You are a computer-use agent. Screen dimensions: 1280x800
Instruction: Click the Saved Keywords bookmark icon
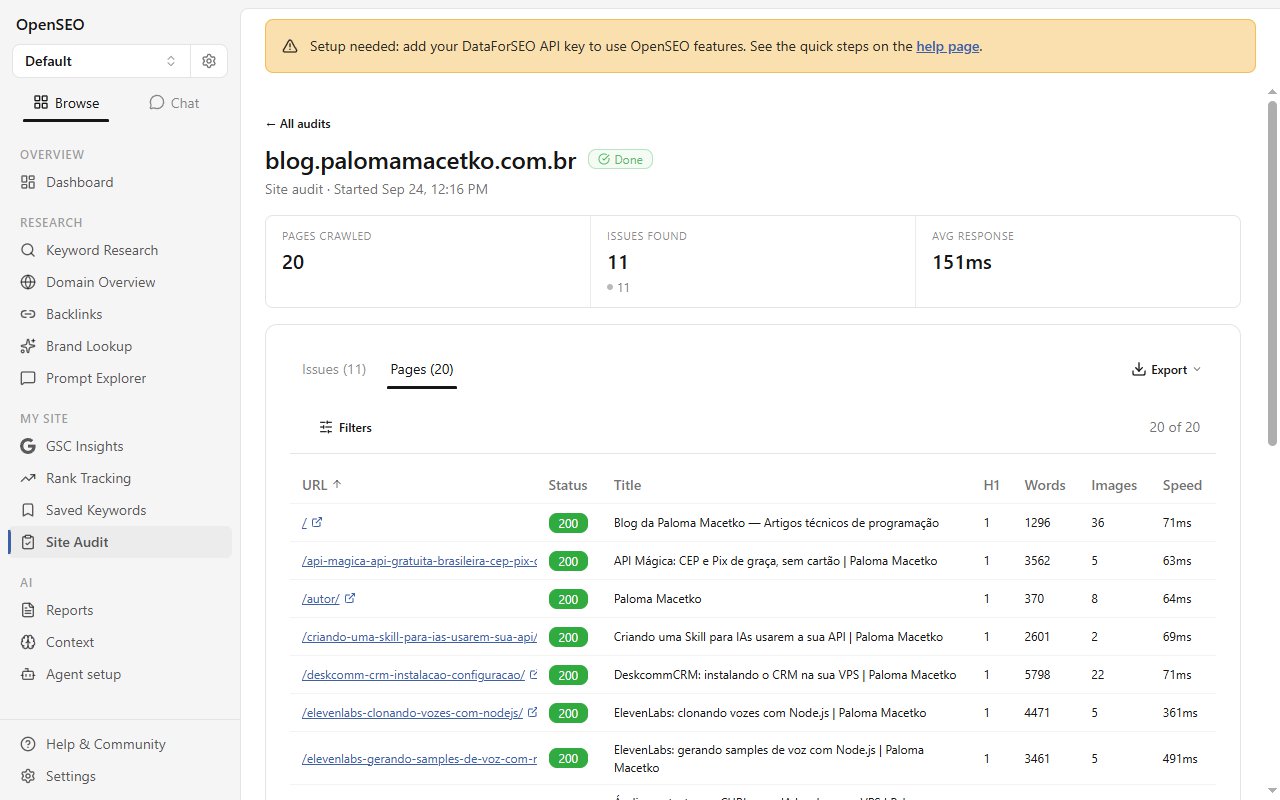[28, 510]
